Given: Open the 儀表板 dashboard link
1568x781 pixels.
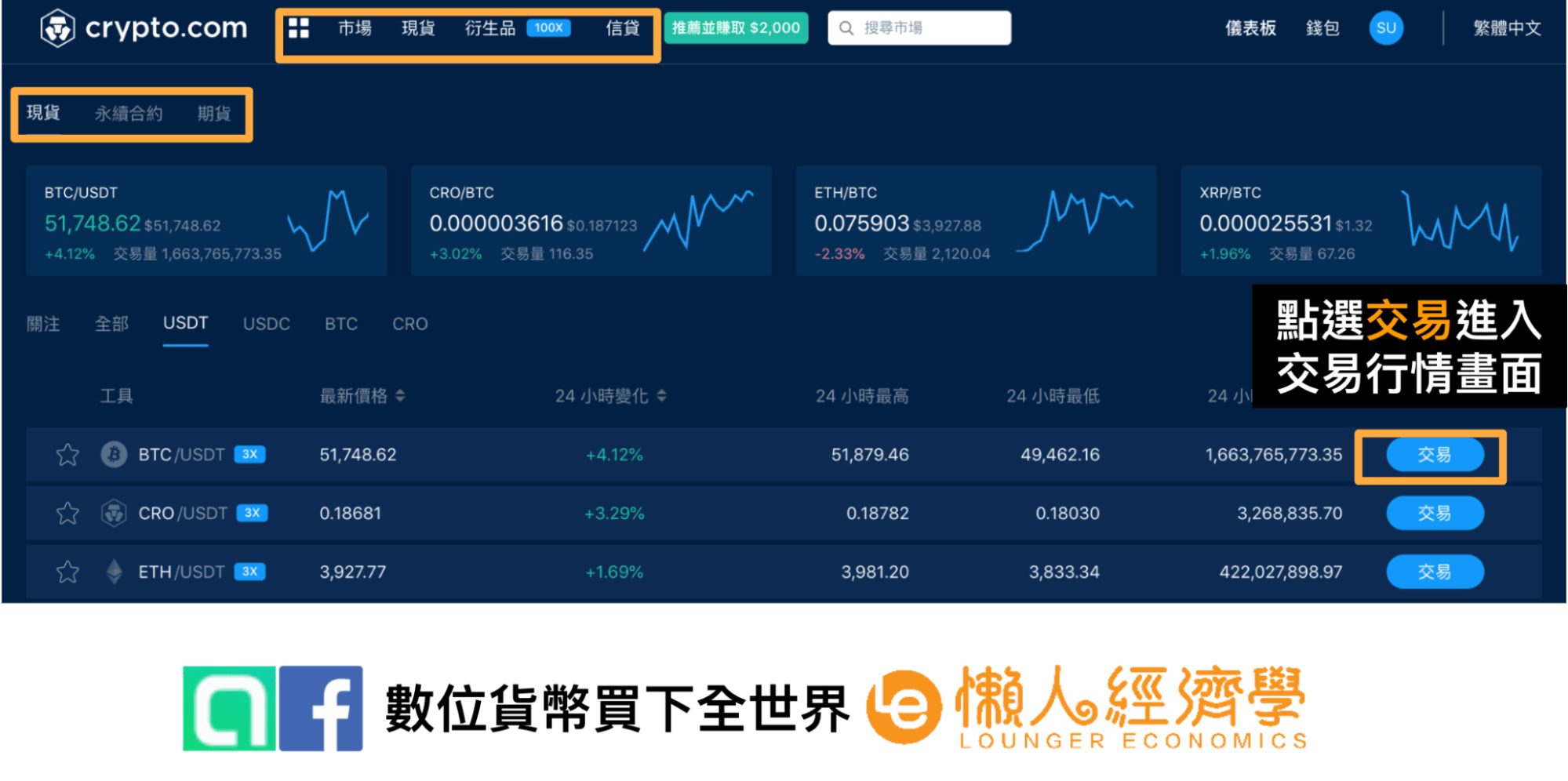Looking at the screenshot, I should tap(1251, 28).
